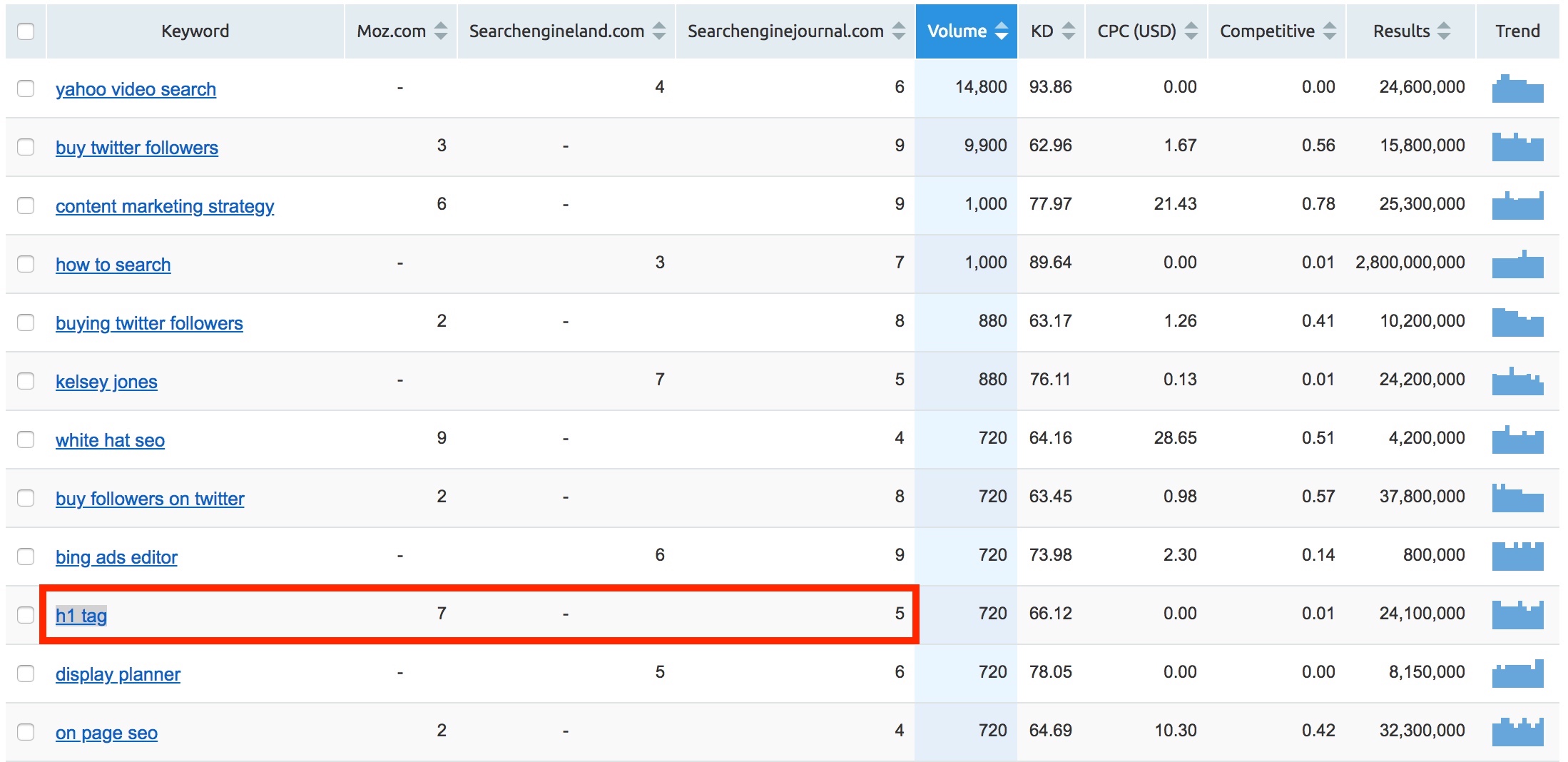Viewport: 1568px width, 762px height.
Task: Select the h1 tag row checkbox
Action: [x=26, y=615]
